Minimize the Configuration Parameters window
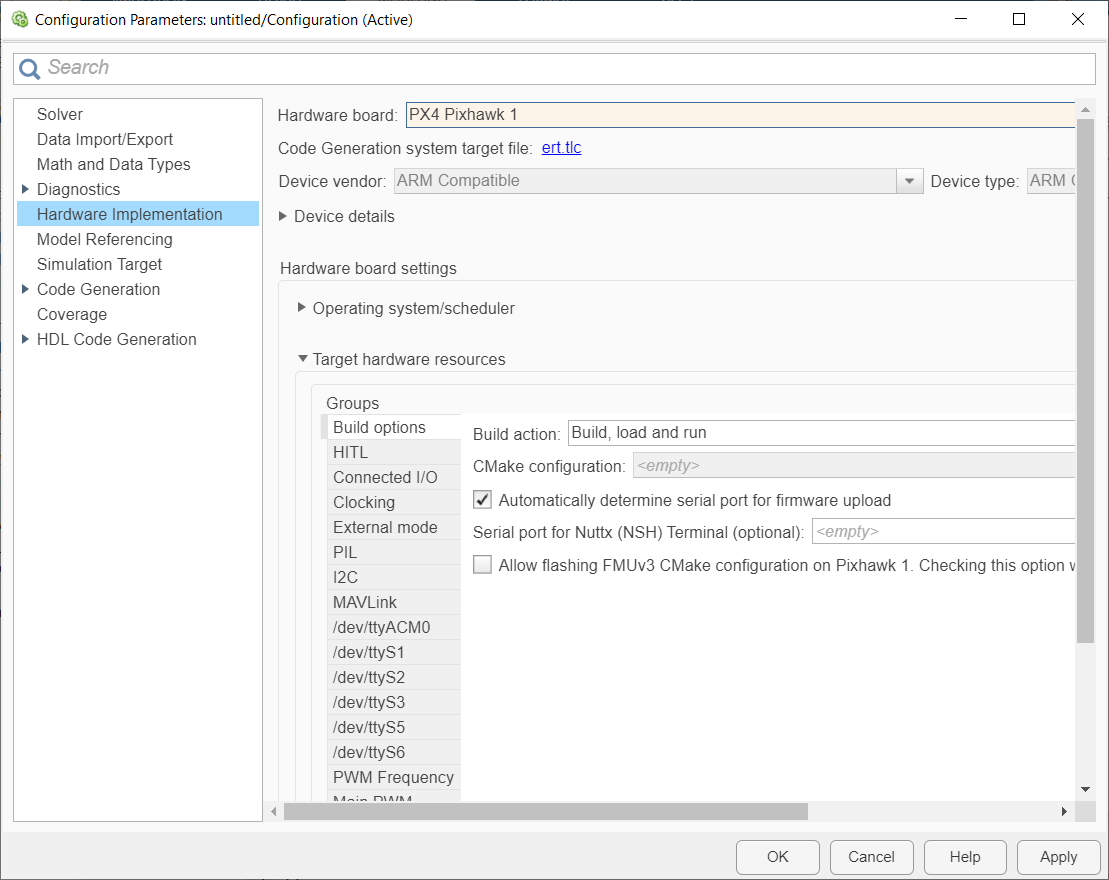Image resolution: width=1109 pixels, height=880 pixels. (960, 19)
